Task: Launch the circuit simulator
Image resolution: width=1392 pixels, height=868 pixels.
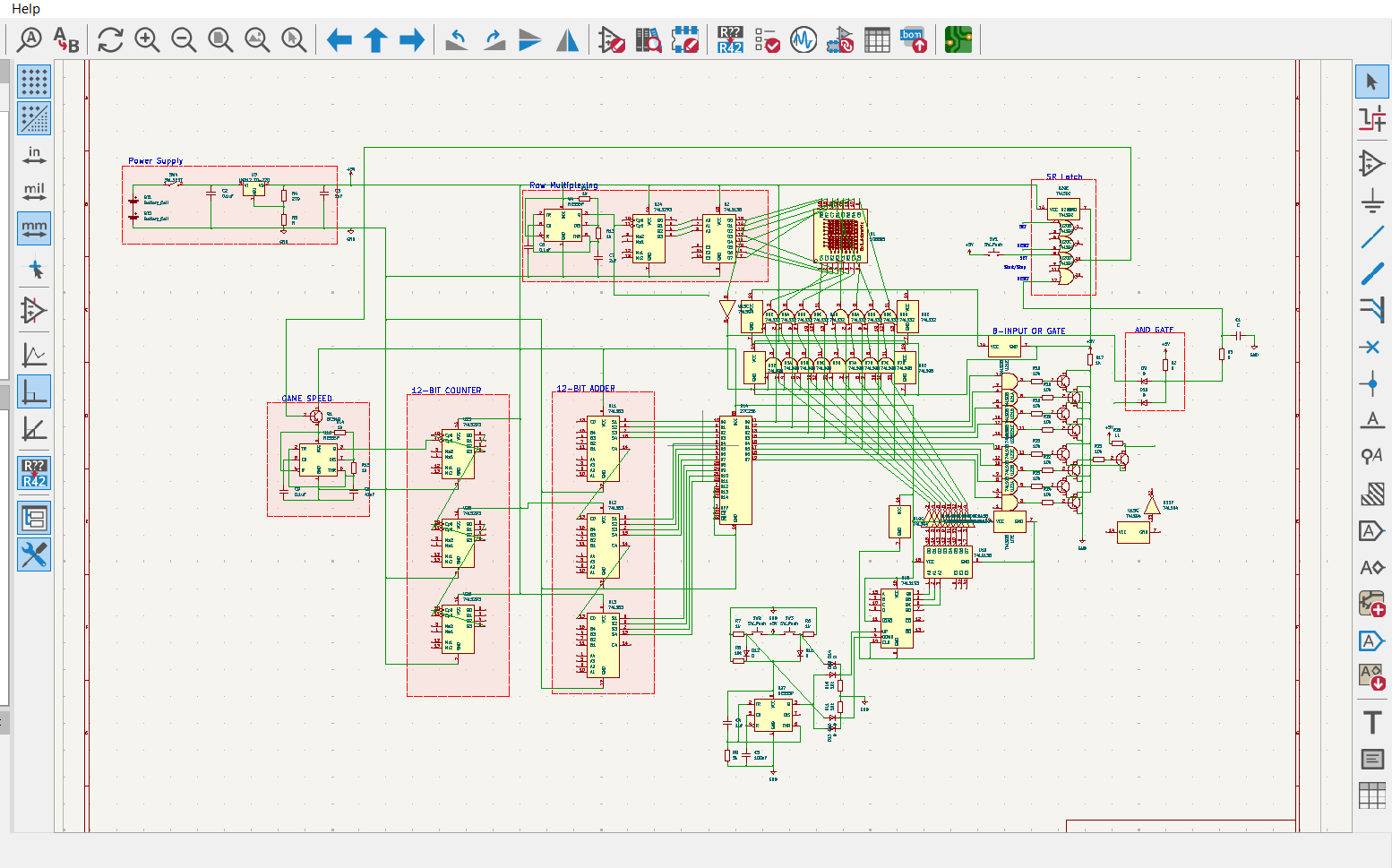Action: point(803,39)
